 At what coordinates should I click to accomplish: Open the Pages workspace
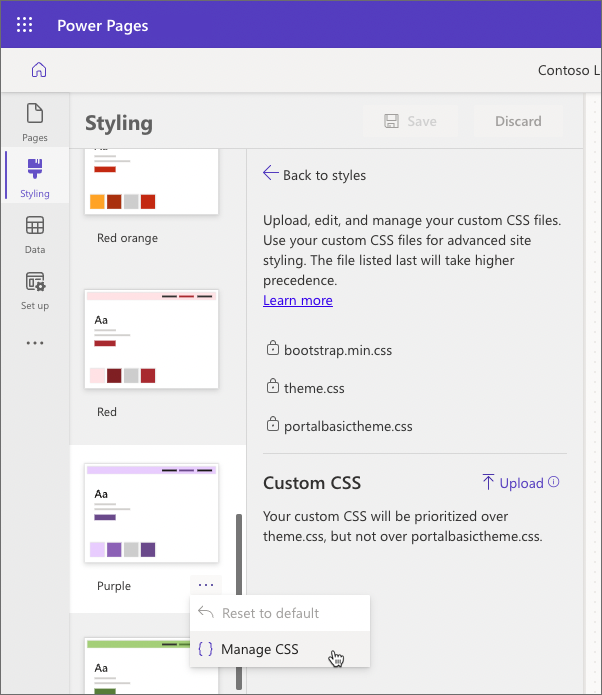click(x=35, y=122)
